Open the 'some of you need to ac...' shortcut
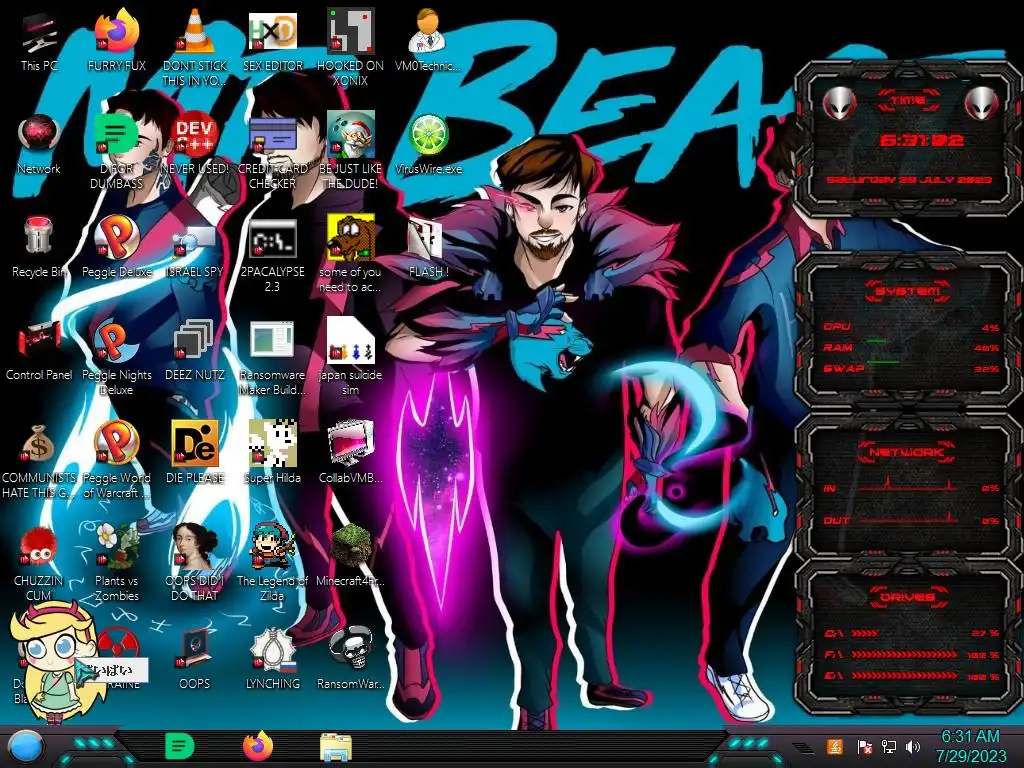This screenshot has width=1024, height=768. [351, 237]
